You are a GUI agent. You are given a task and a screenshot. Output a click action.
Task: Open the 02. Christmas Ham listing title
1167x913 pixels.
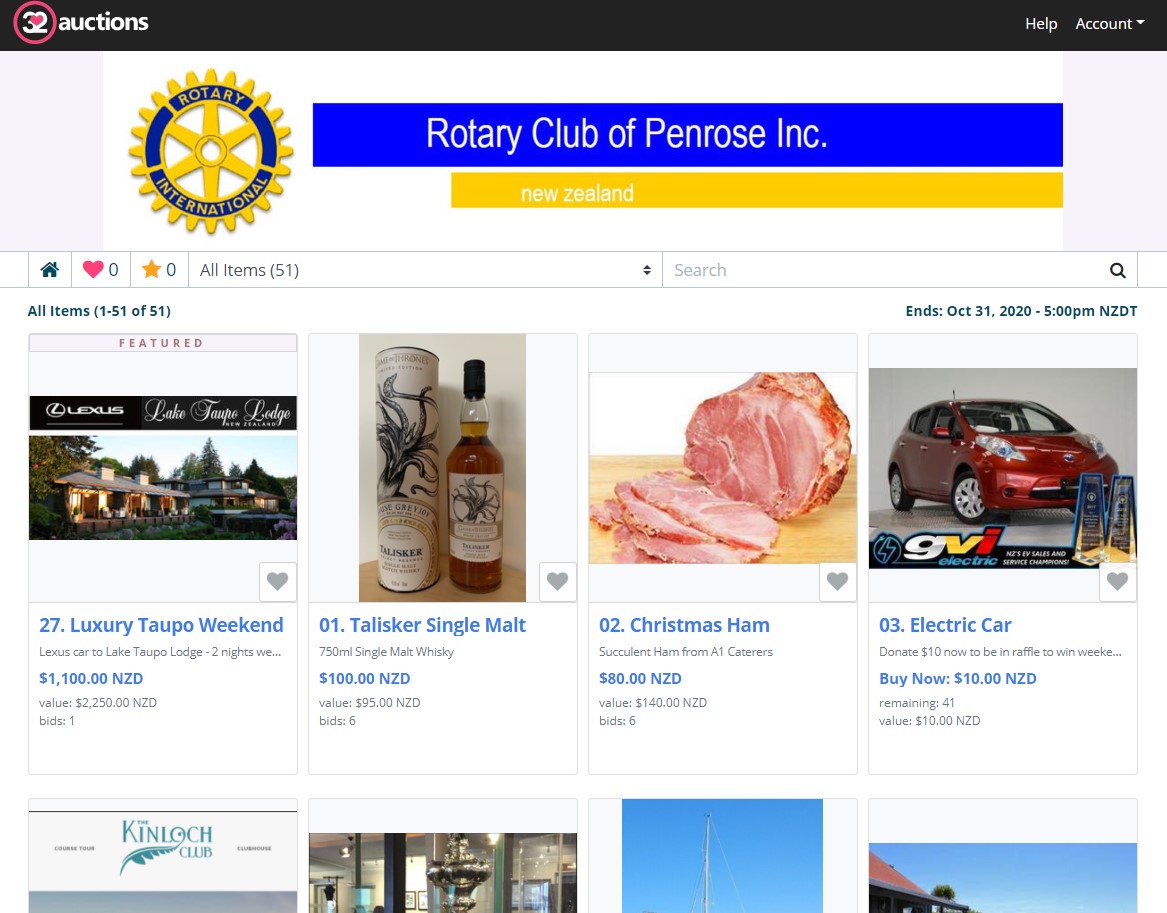[684, 625]
